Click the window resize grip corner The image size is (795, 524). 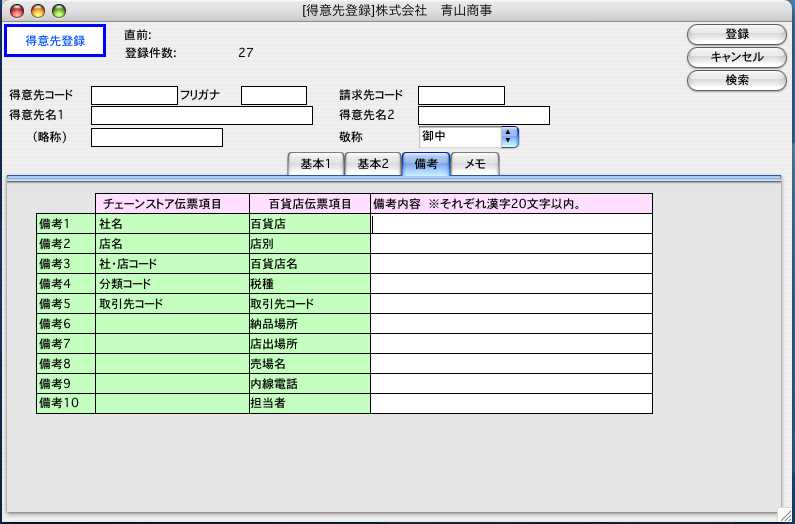785,515
